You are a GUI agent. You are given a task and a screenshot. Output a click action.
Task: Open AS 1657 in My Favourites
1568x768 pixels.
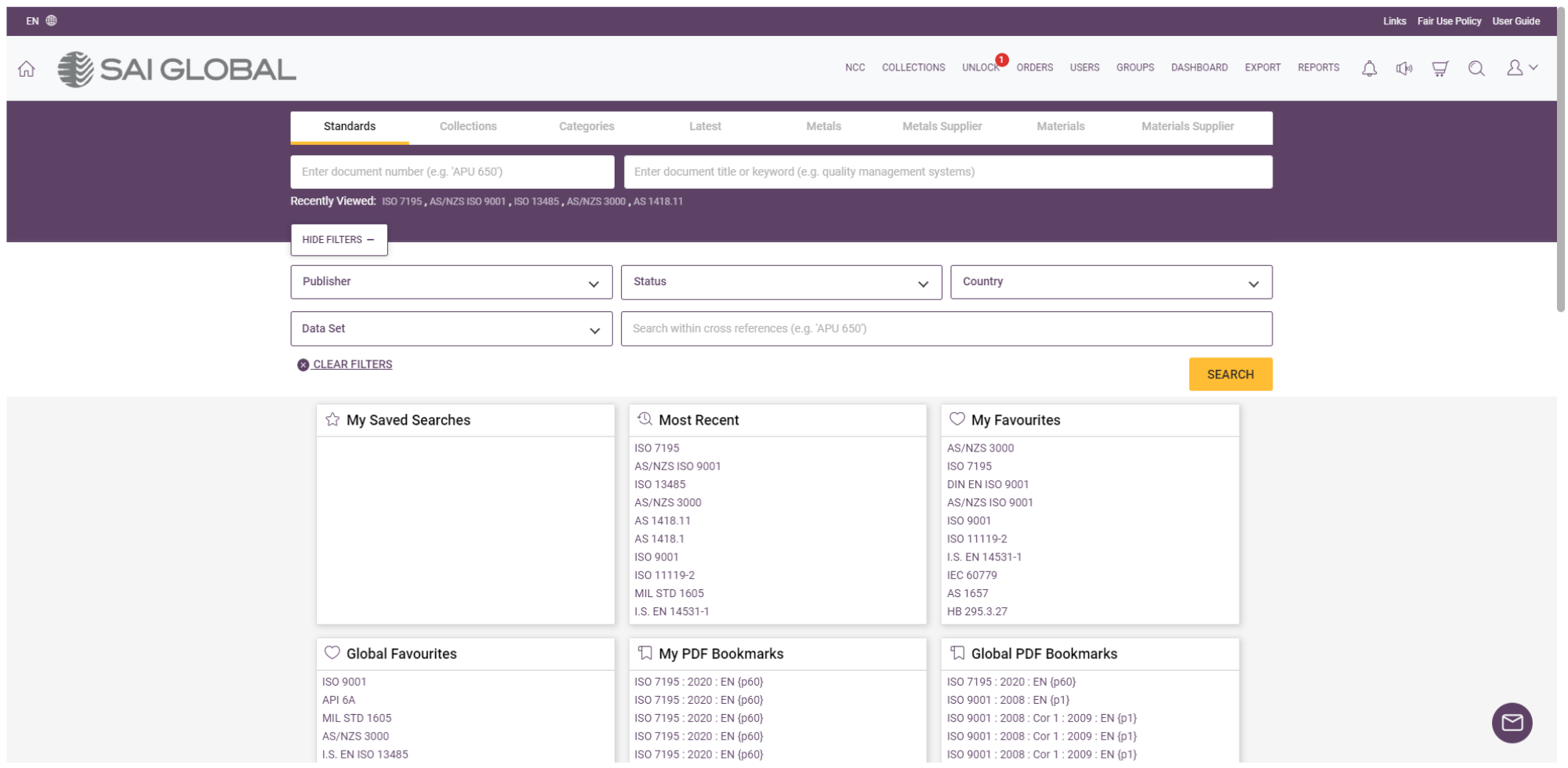click(x=967, y=593)
